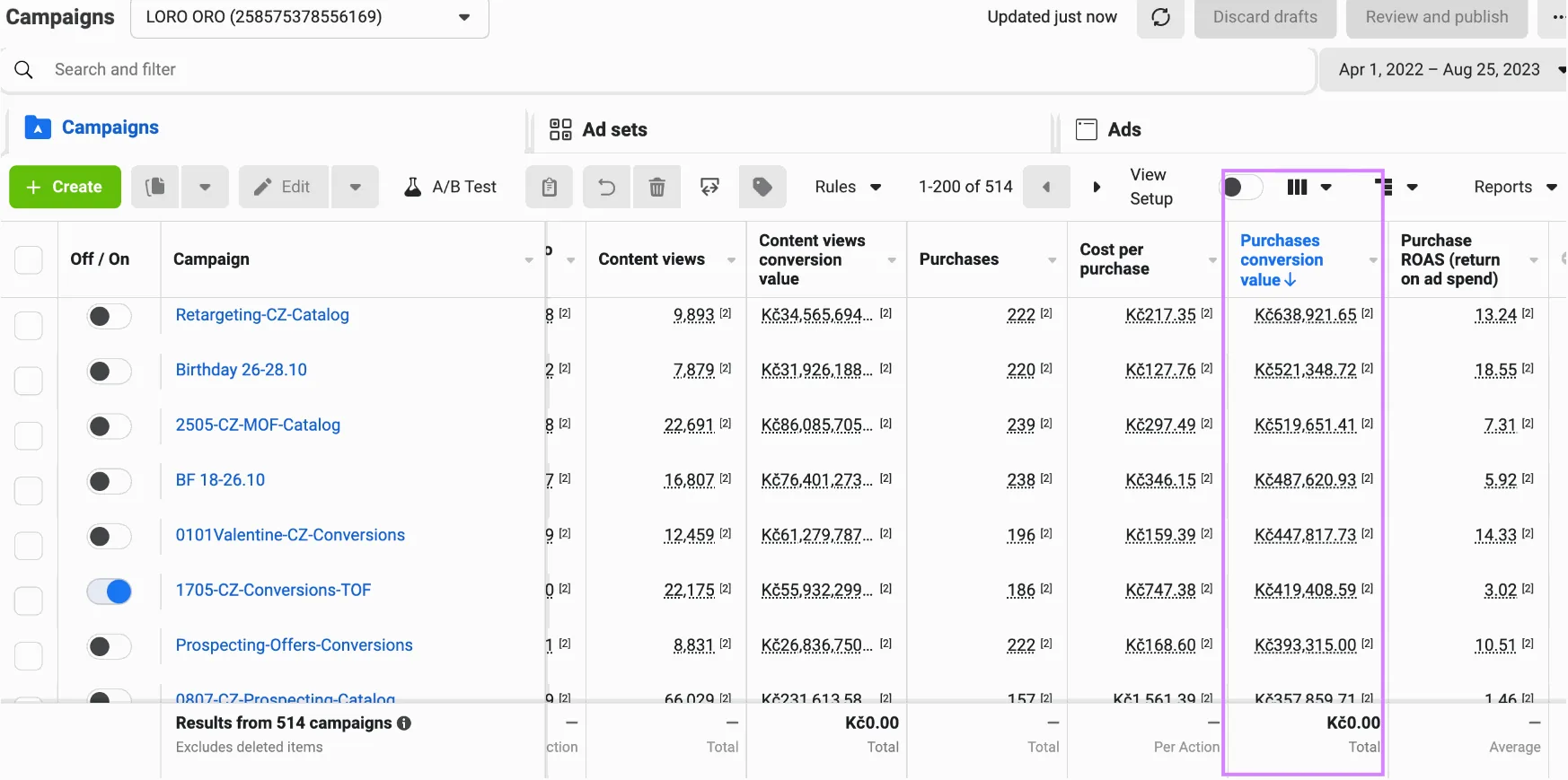Click the undo arrow icon

(607, 187)
